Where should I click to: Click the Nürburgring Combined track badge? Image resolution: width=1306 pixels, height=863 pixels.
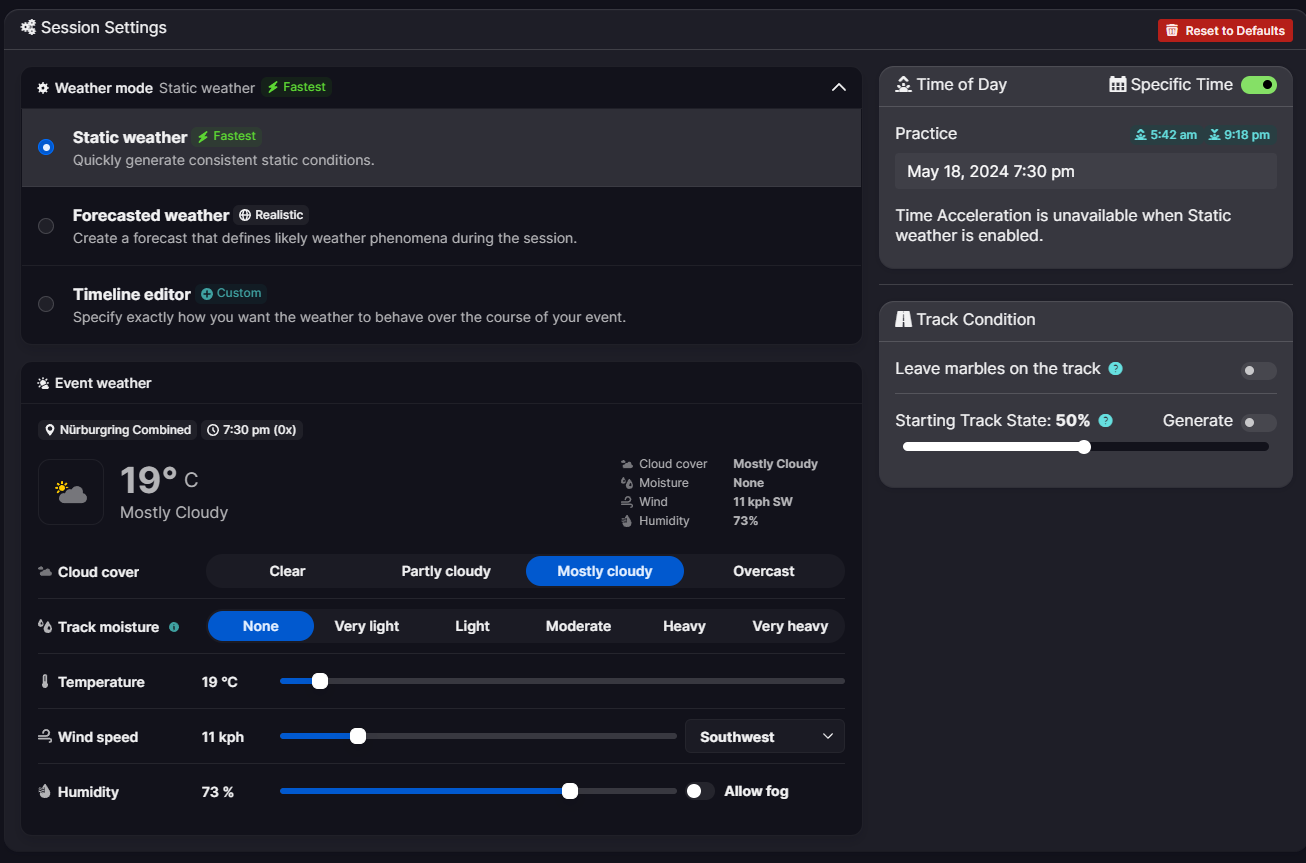tap(117, 430)
